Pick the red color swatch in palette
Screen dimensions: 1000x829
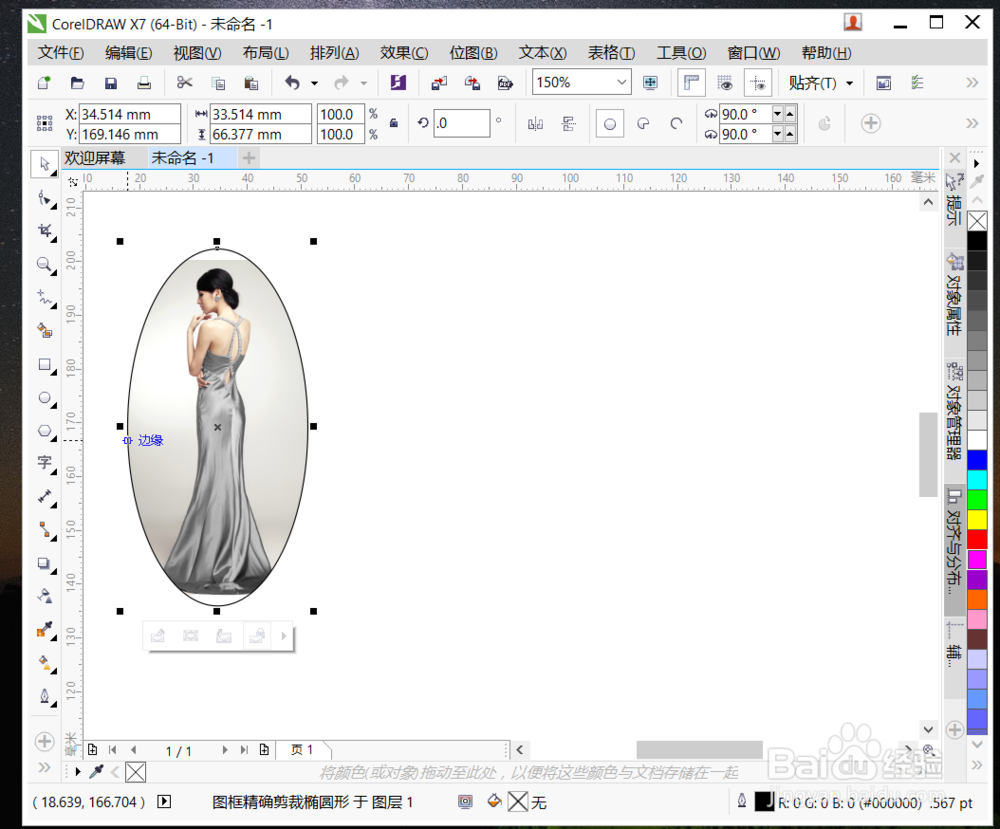976,539
